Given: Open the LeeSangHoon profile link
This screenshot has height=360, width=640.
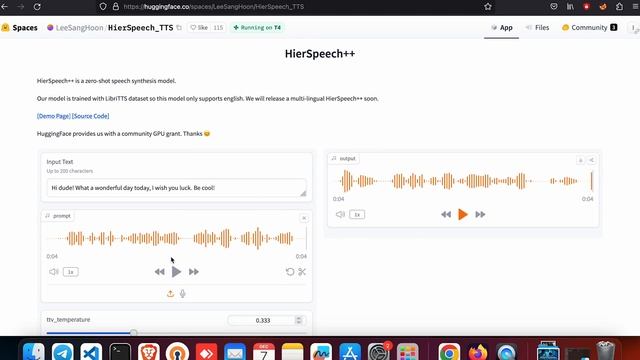Looking at the screenshot, I should click(x=79, y=27).
